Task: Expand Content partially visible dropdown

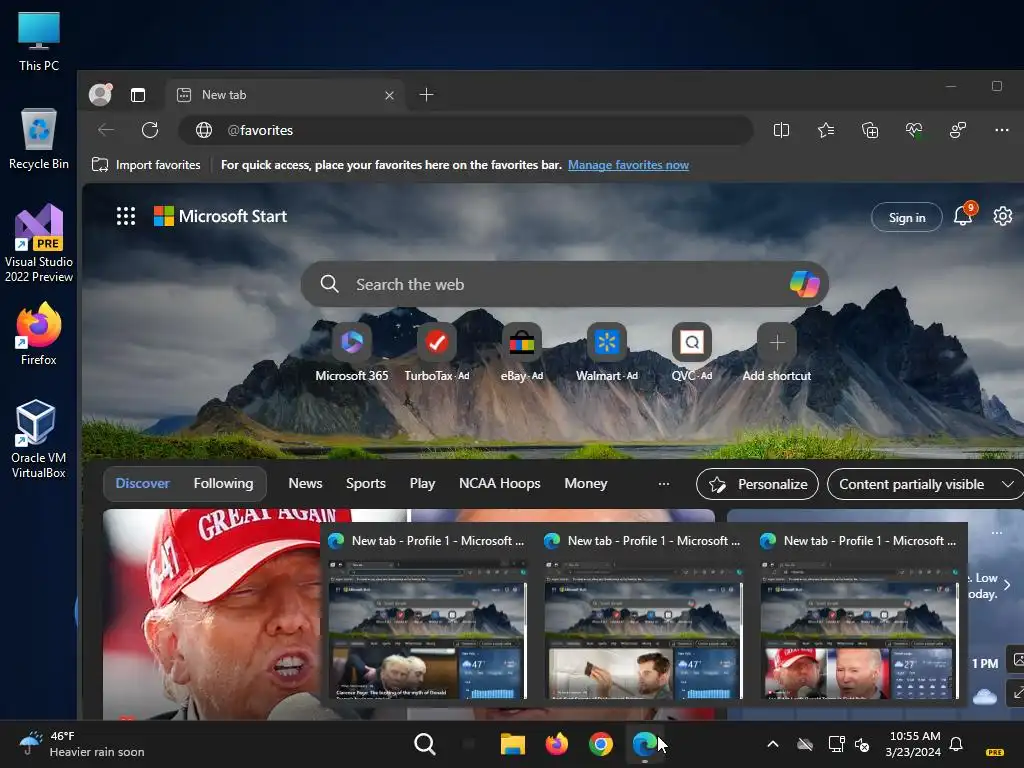Action: [925, 484]
